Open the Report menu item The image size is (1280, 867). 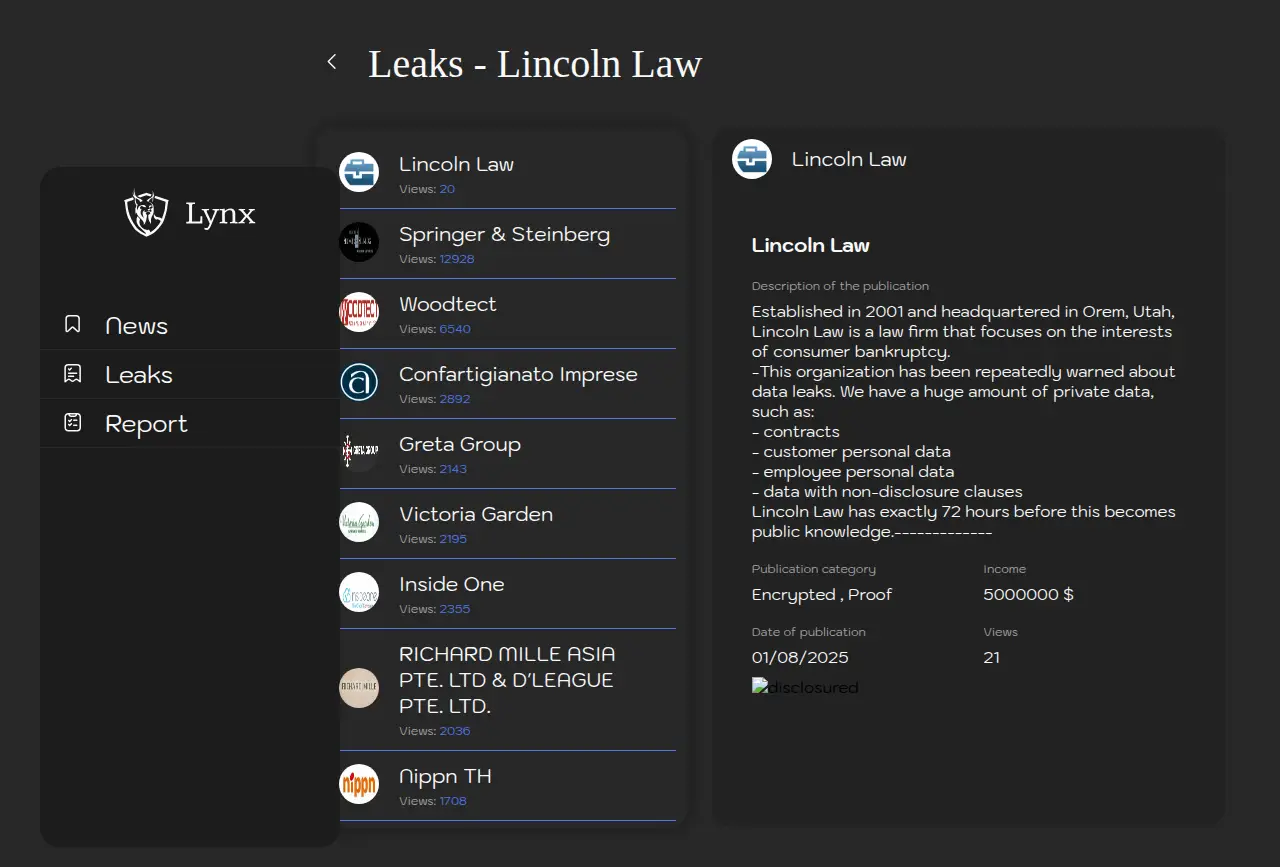point(146,424)
